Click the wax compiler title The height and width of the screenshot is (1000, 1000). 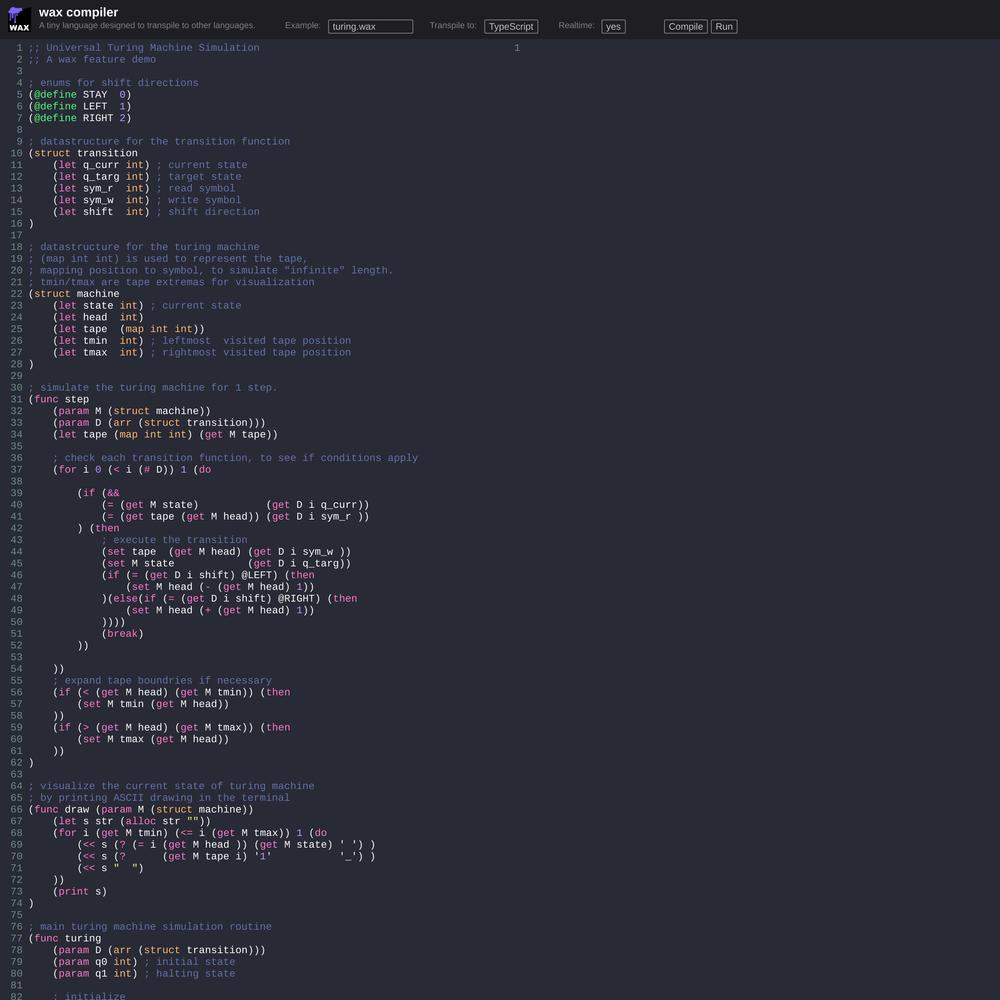78,12
